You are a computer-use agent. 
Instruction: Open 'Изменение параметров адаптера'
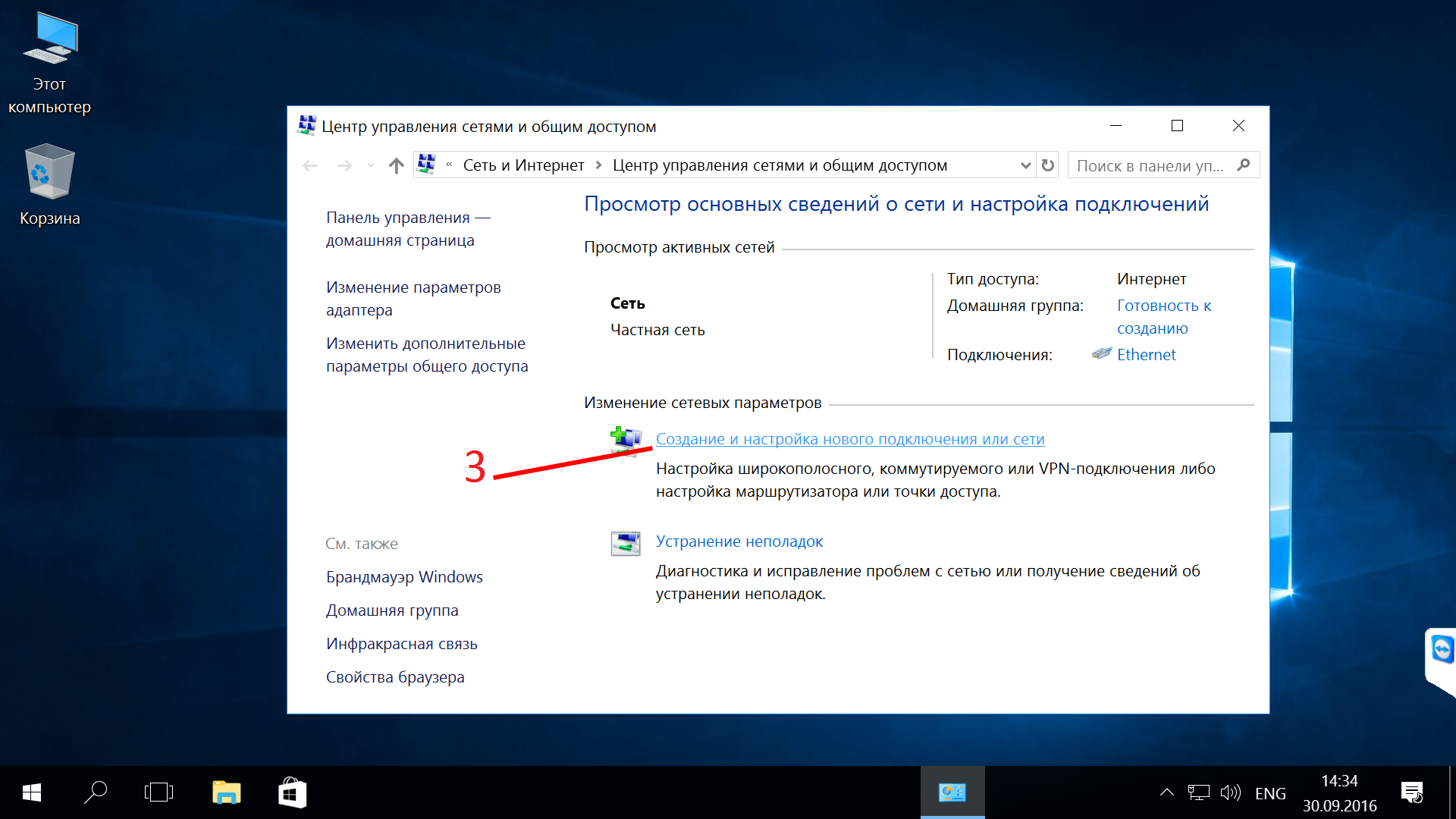pos(413,299)
